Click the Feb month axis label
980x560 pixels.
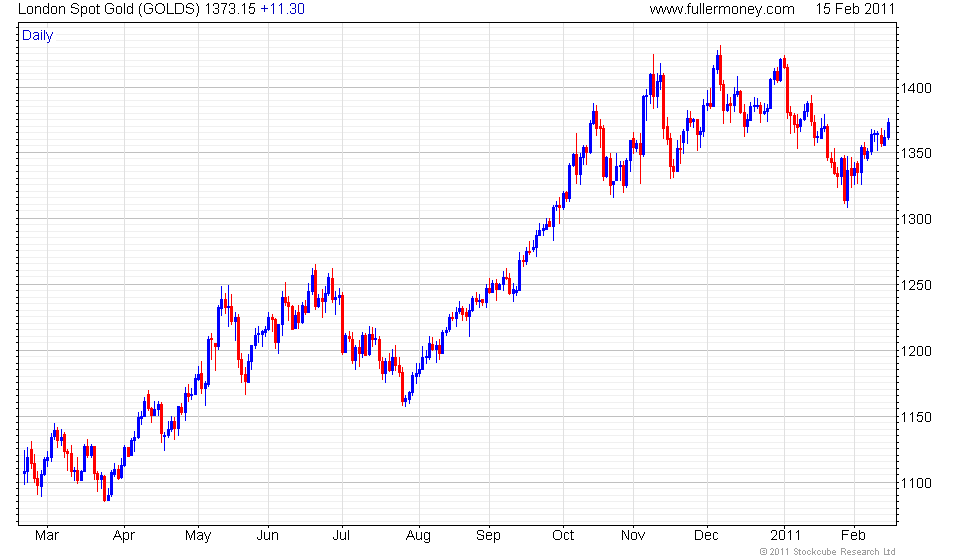pos(853,536)
